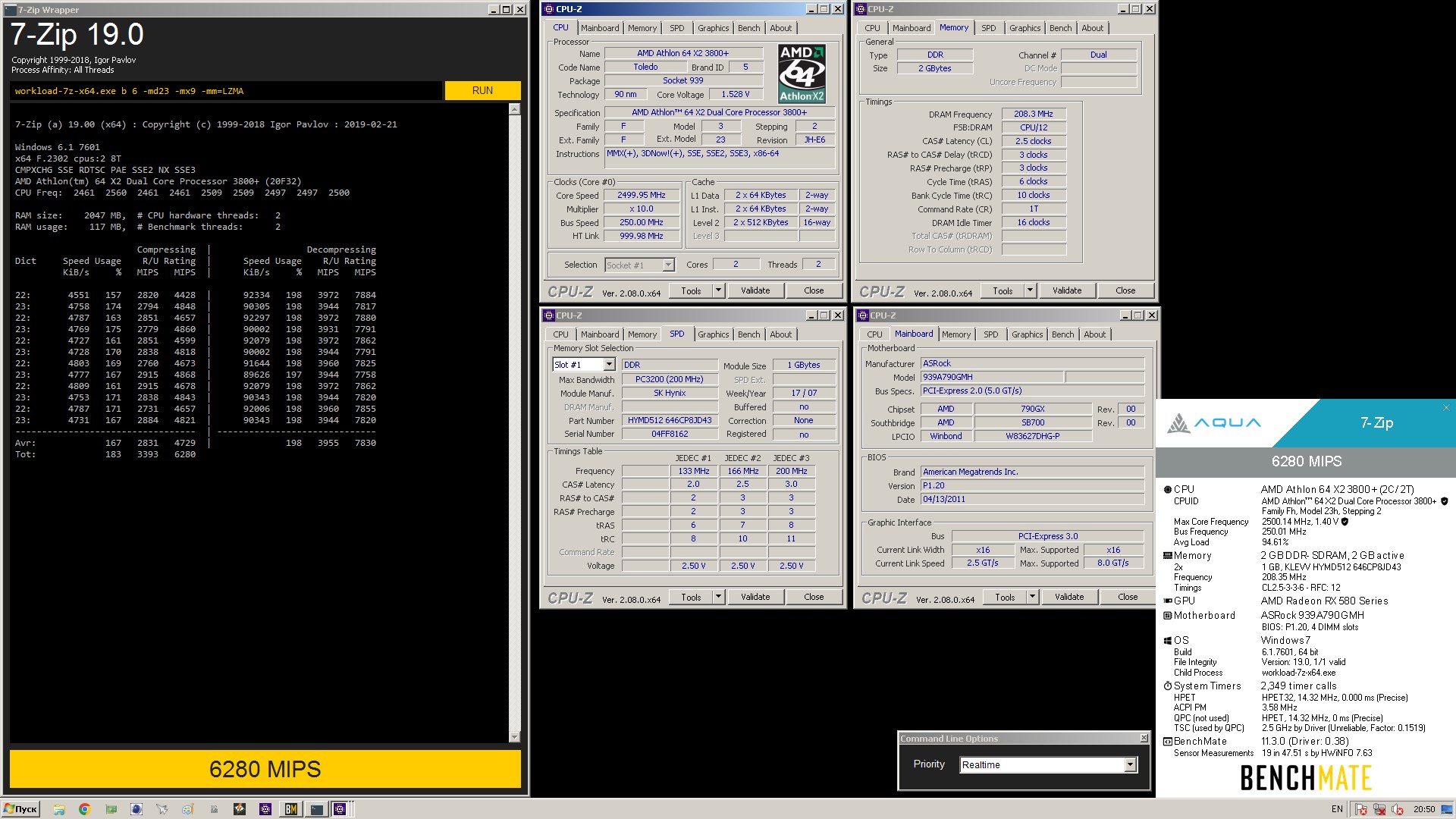Viewport: 1456px width, 819px height.
Task: Click the white jet taskbar icon
Action: (162, 809)
